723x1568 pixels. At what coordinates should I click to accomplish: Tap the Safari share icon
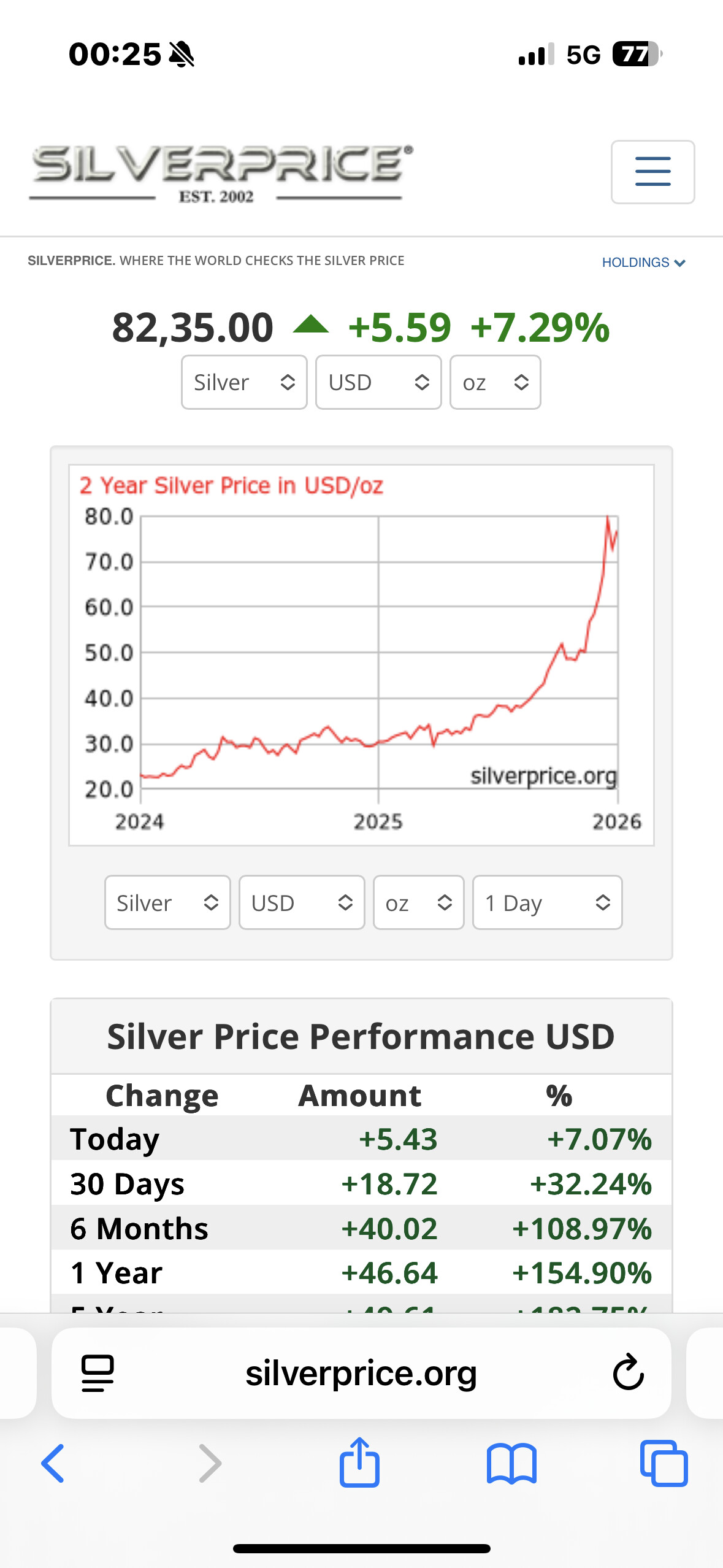tap(359, 1463)
